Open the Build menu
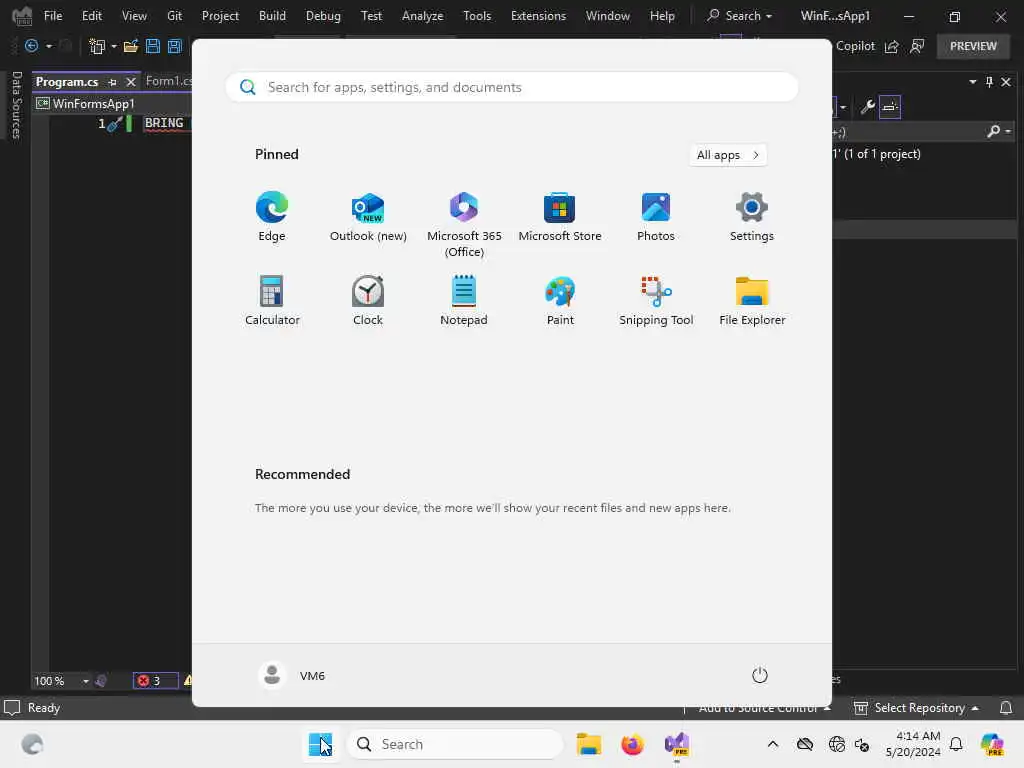The image size is (1024, 768). pos(272,16)
